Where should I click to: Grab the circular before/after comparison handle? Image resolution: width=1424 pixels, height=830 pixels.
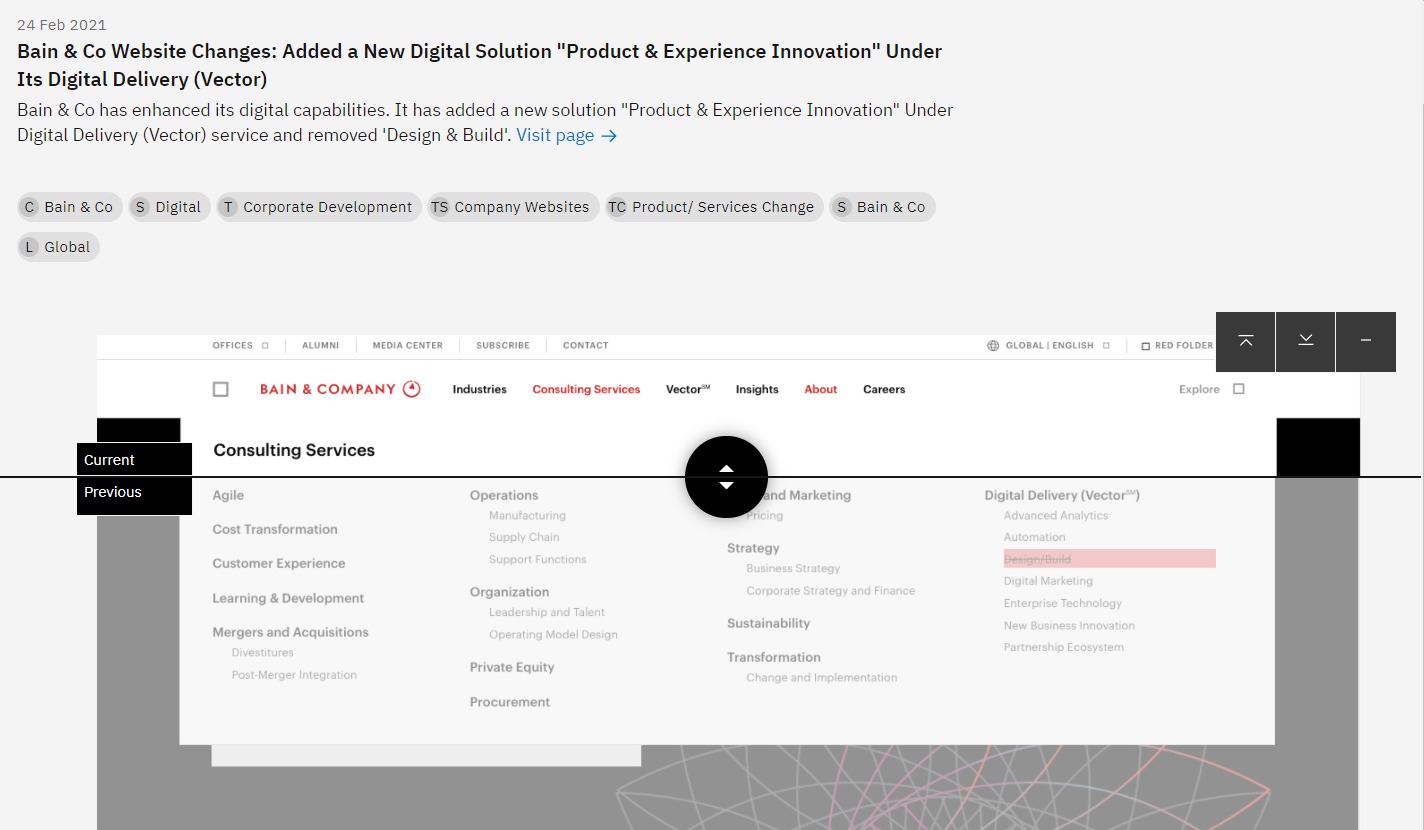pyautogui.click(x=726, y=477)
